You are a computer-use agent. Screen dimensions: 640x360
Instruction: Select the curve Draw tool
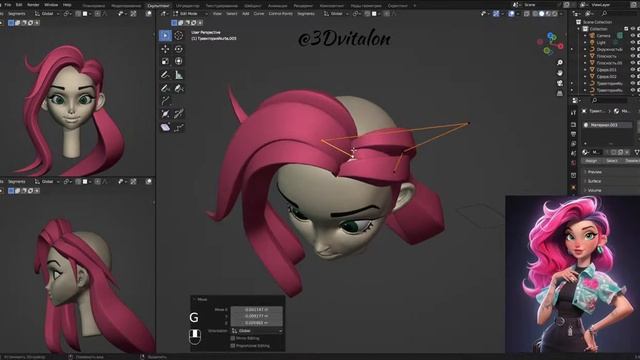165,88
